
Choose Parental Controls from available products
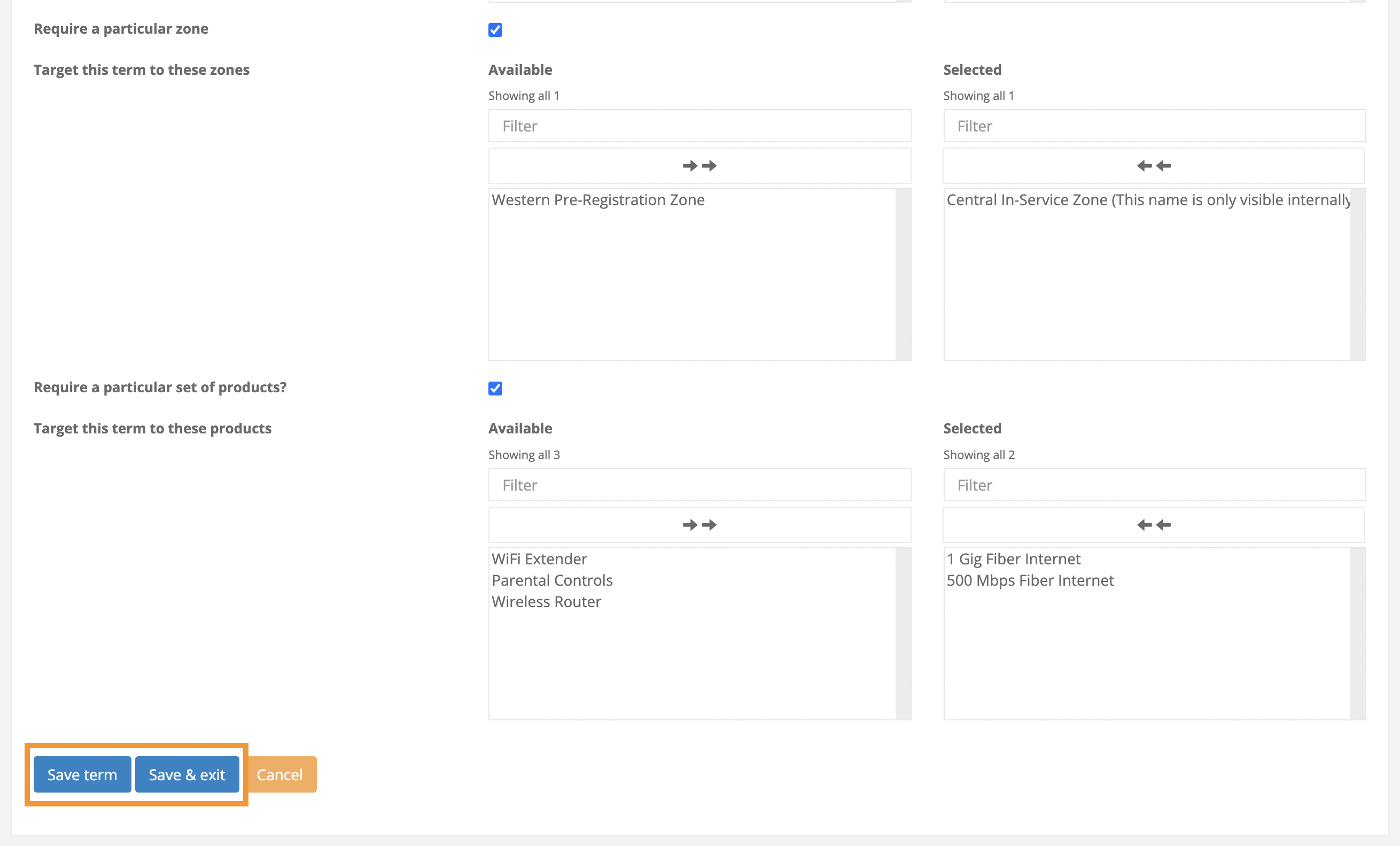(551, 580)
